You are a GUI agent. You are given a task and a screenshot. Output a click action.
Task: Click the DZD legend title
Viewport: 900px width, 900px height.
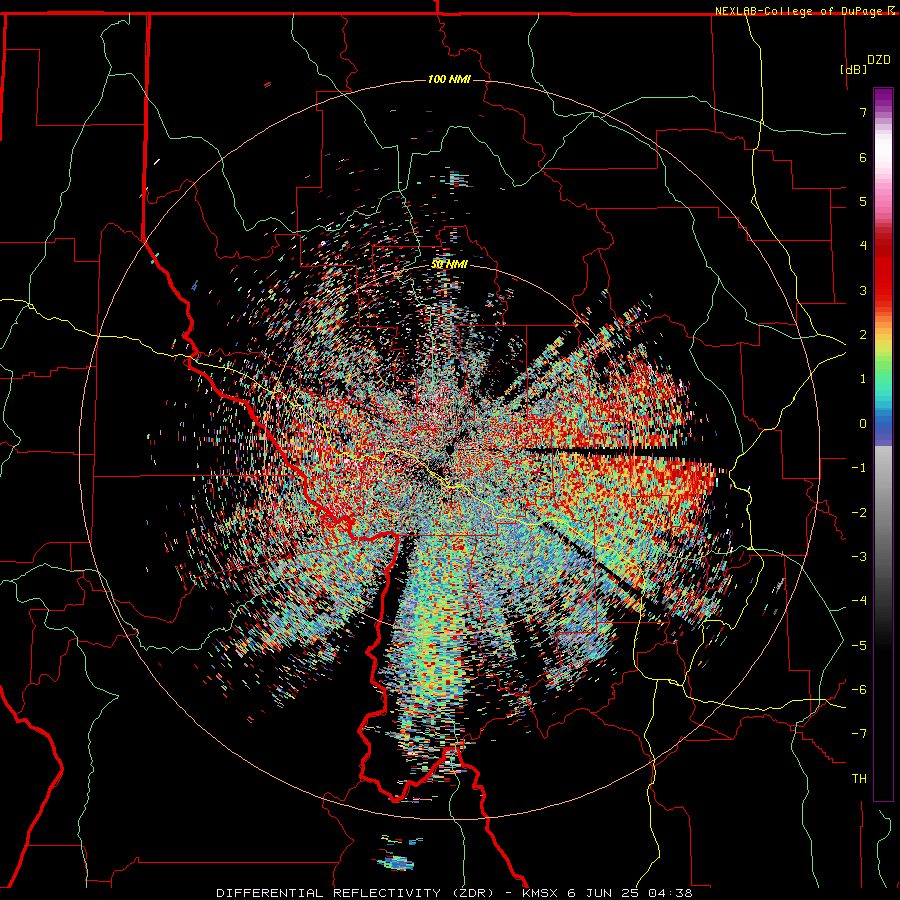tap(878, 59)
